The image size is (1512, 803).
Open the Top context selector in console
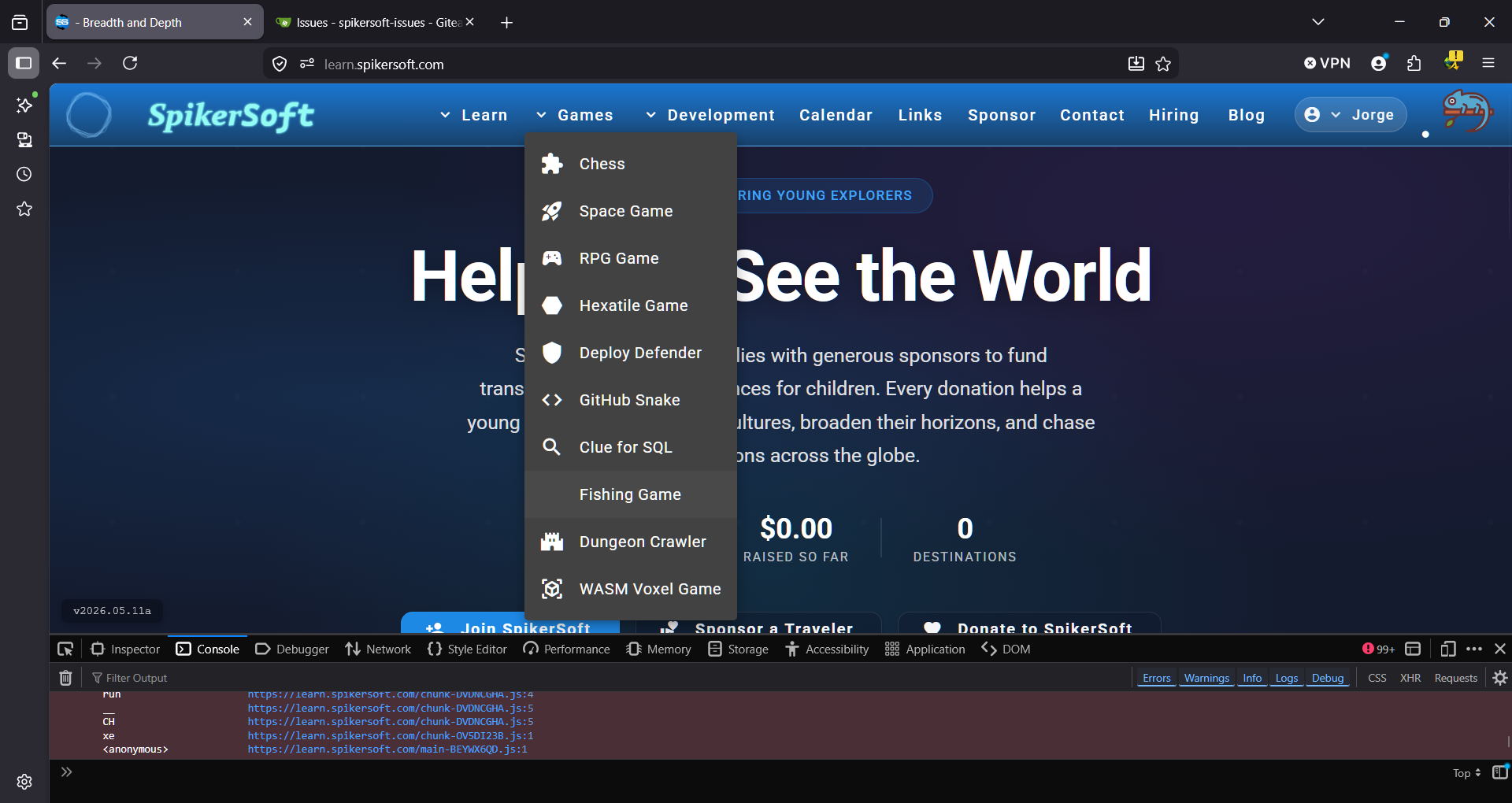(1466, 773)
